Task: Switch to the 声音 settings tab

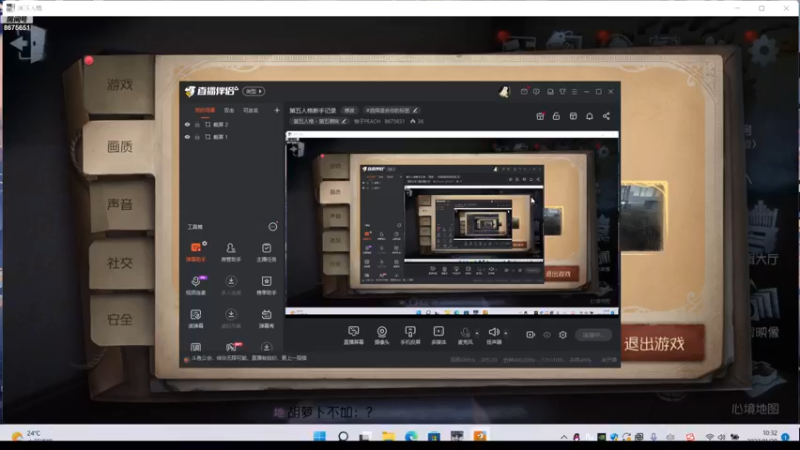Action: click(119, 204)
